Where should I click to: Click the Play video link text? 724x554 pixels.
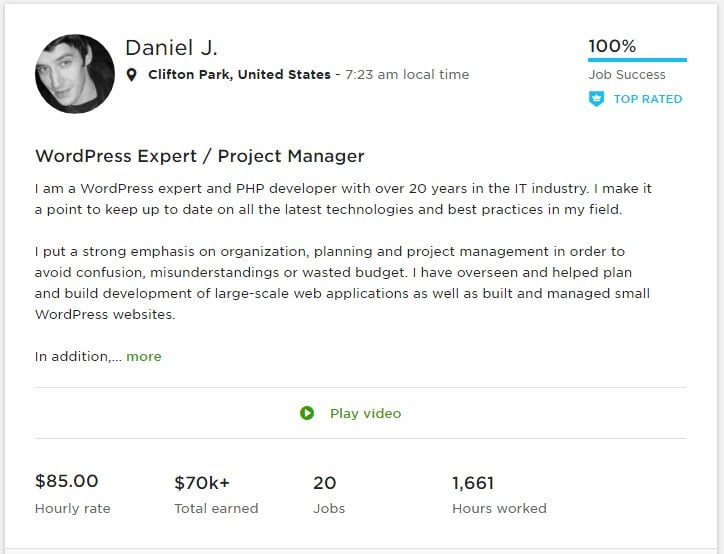tap(365, 413)
